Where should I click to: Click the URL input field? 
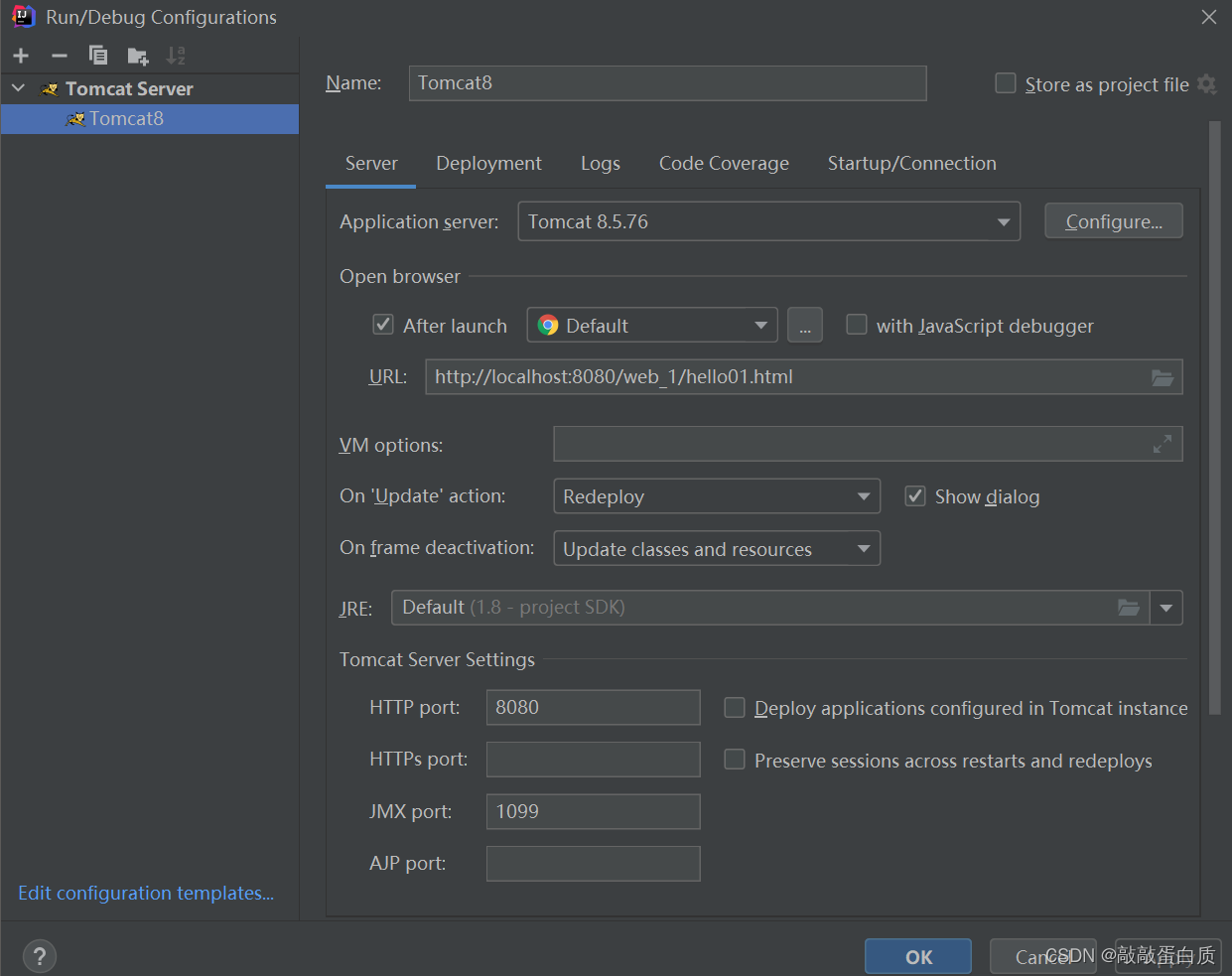coord(804,377)
